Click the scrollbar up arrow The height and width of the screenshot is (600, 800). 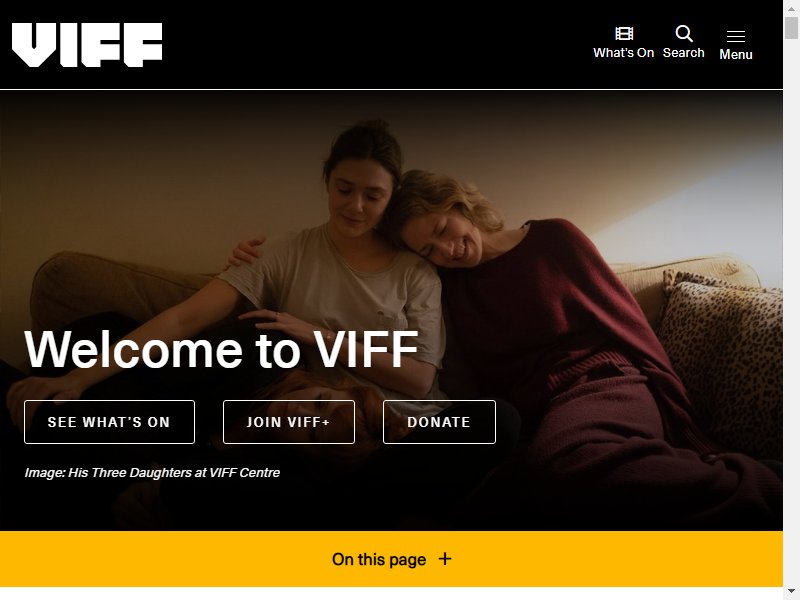[791, 8]
